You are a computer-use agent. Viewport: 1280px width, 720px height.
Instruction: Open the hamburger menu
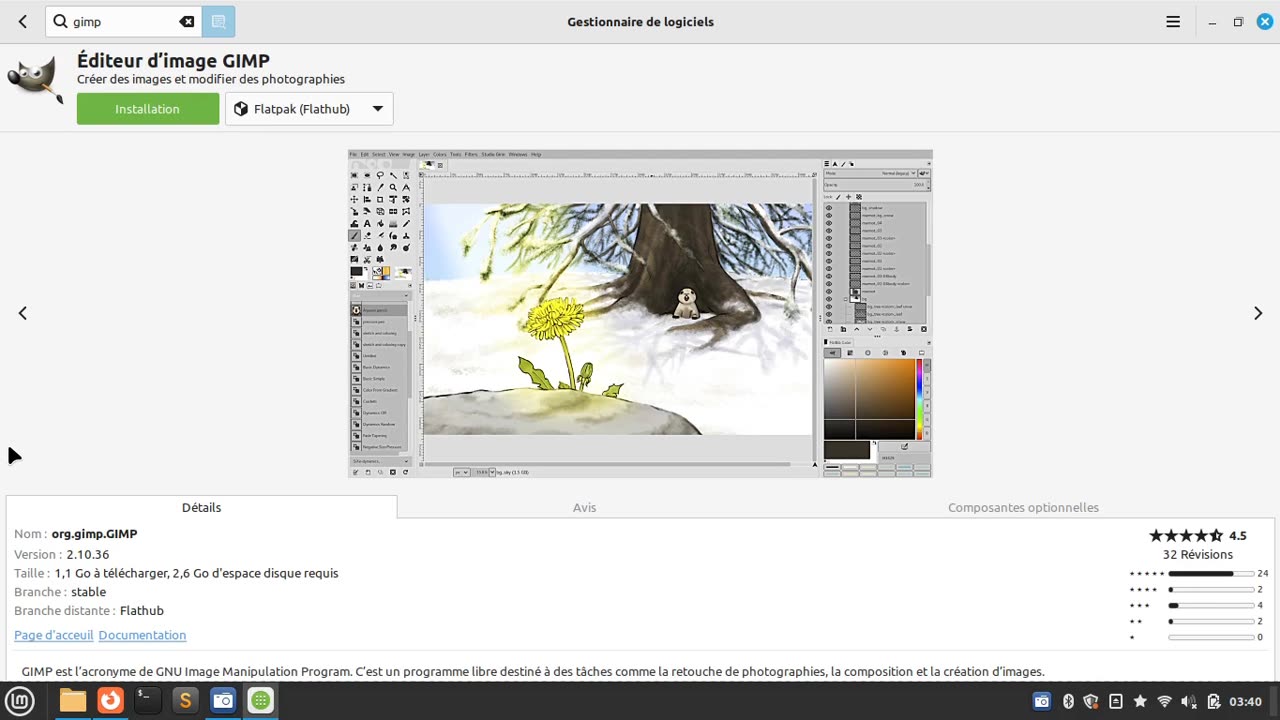[x=1173, y=21]
